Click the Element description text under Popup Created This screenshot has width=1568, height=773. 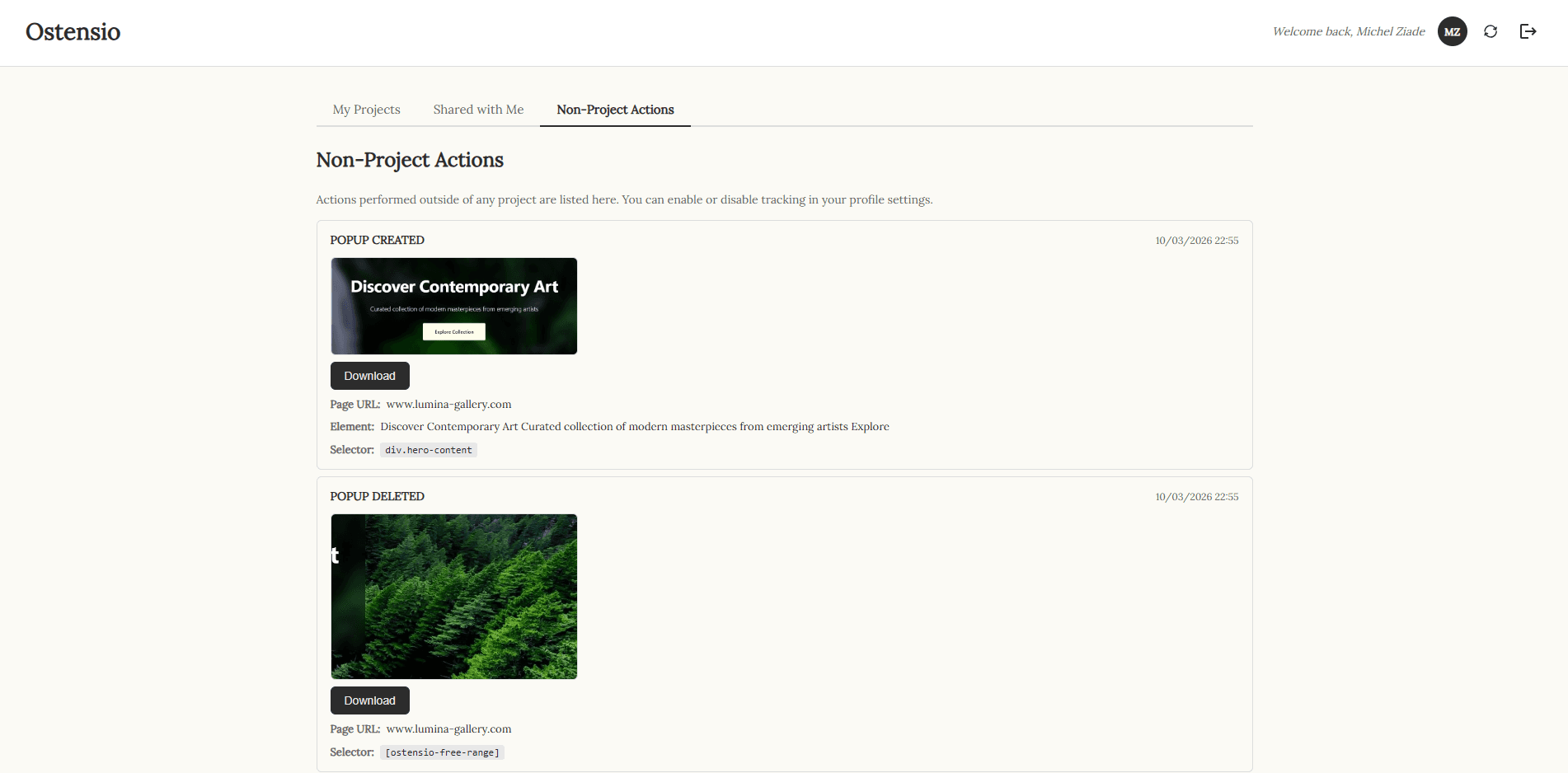click(x=634, y=426)
